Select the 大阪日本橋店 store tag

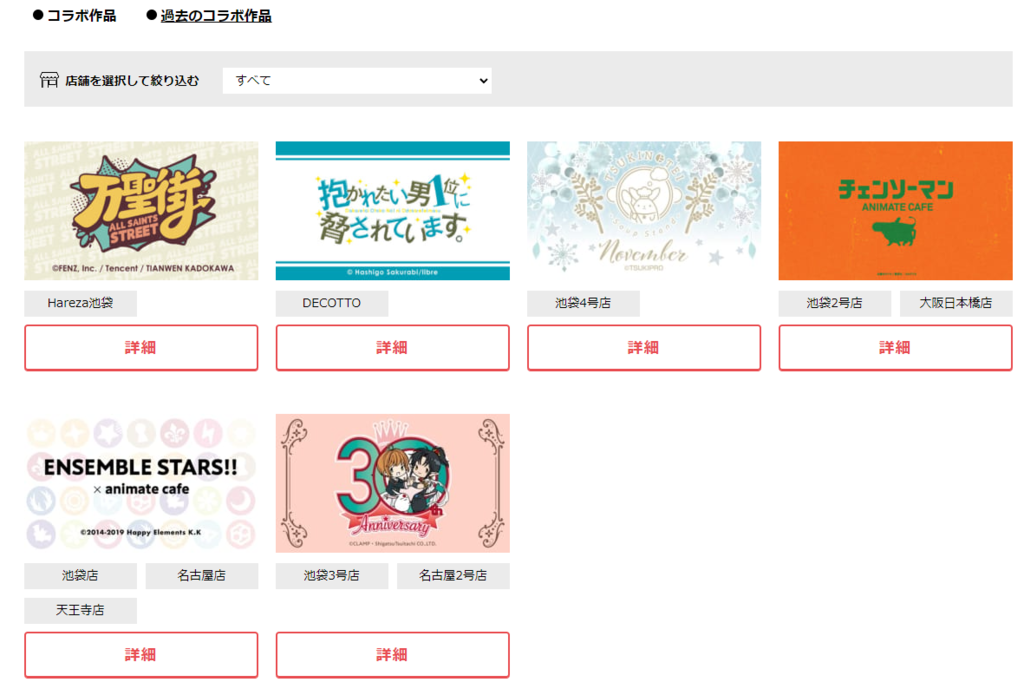[956, 303]
